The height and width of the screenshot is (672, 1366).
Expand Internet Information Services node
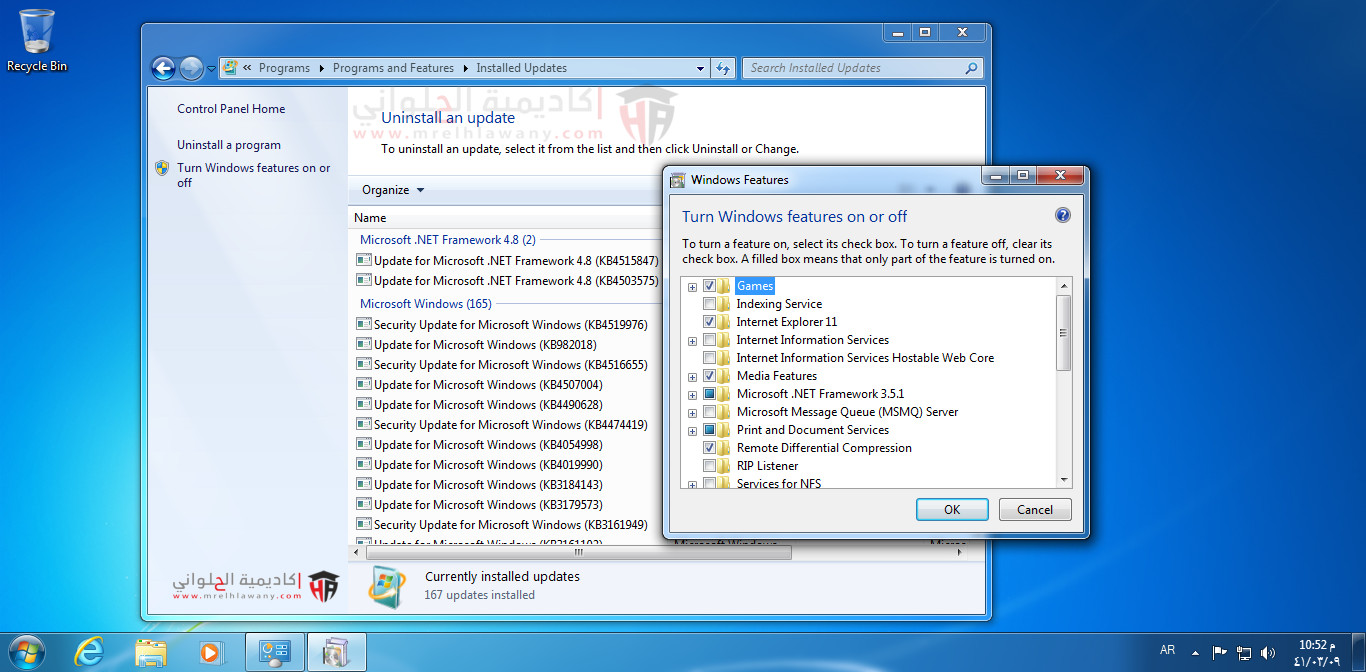pyautogui.click(x=692, y=341)
